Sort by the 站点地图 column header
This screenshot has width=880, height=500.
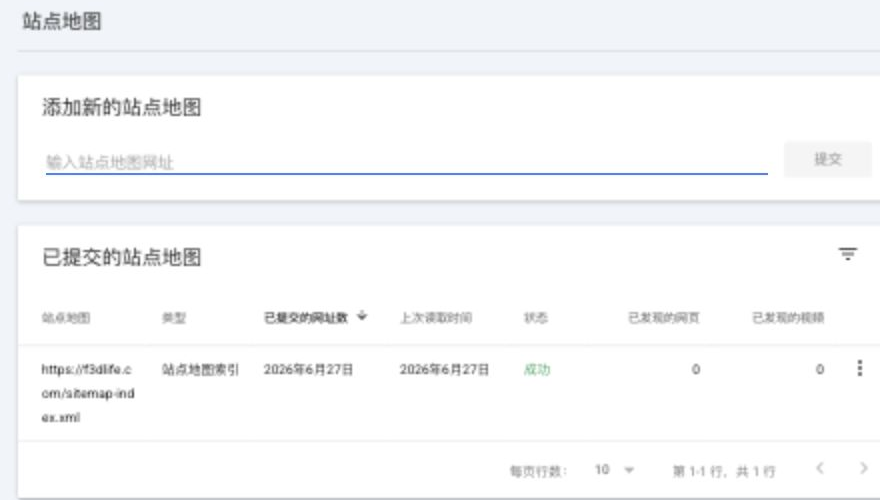66,318
